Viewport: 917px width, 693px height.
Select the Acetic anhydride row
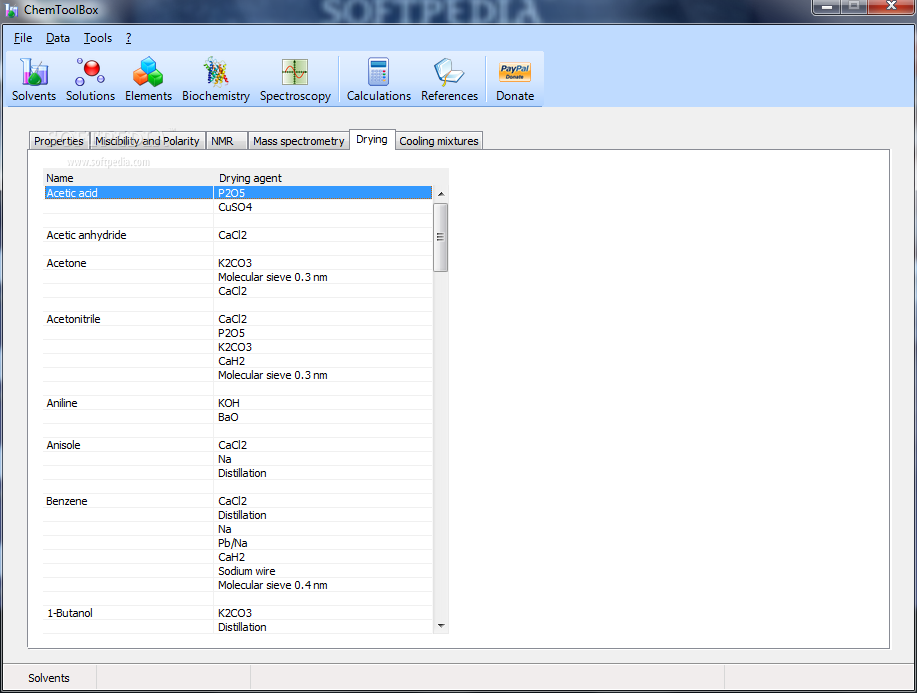coord(238,235)
